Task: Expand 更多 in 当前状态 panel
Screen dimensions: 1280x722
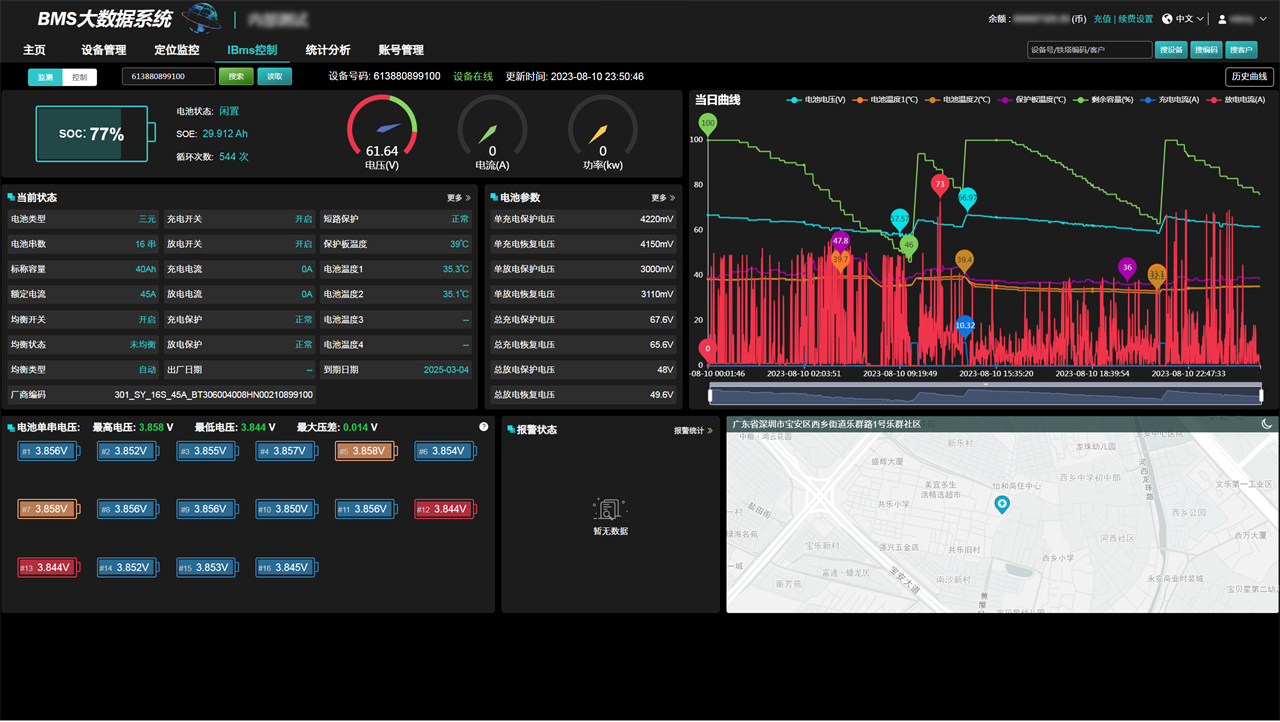Action: click(x=459, y=198)
